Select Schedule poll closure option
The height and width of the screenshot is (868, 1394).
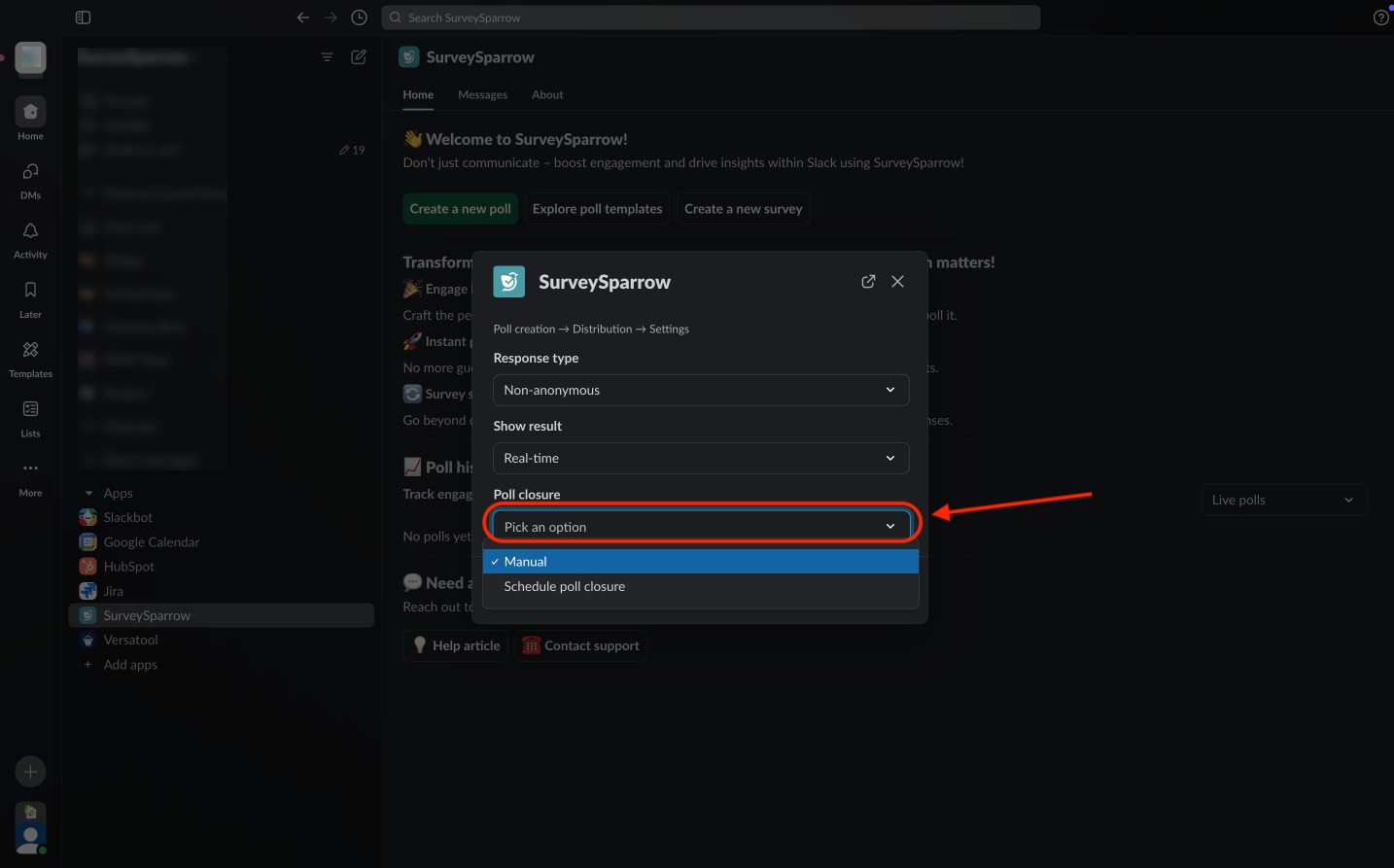coord(564,586)
